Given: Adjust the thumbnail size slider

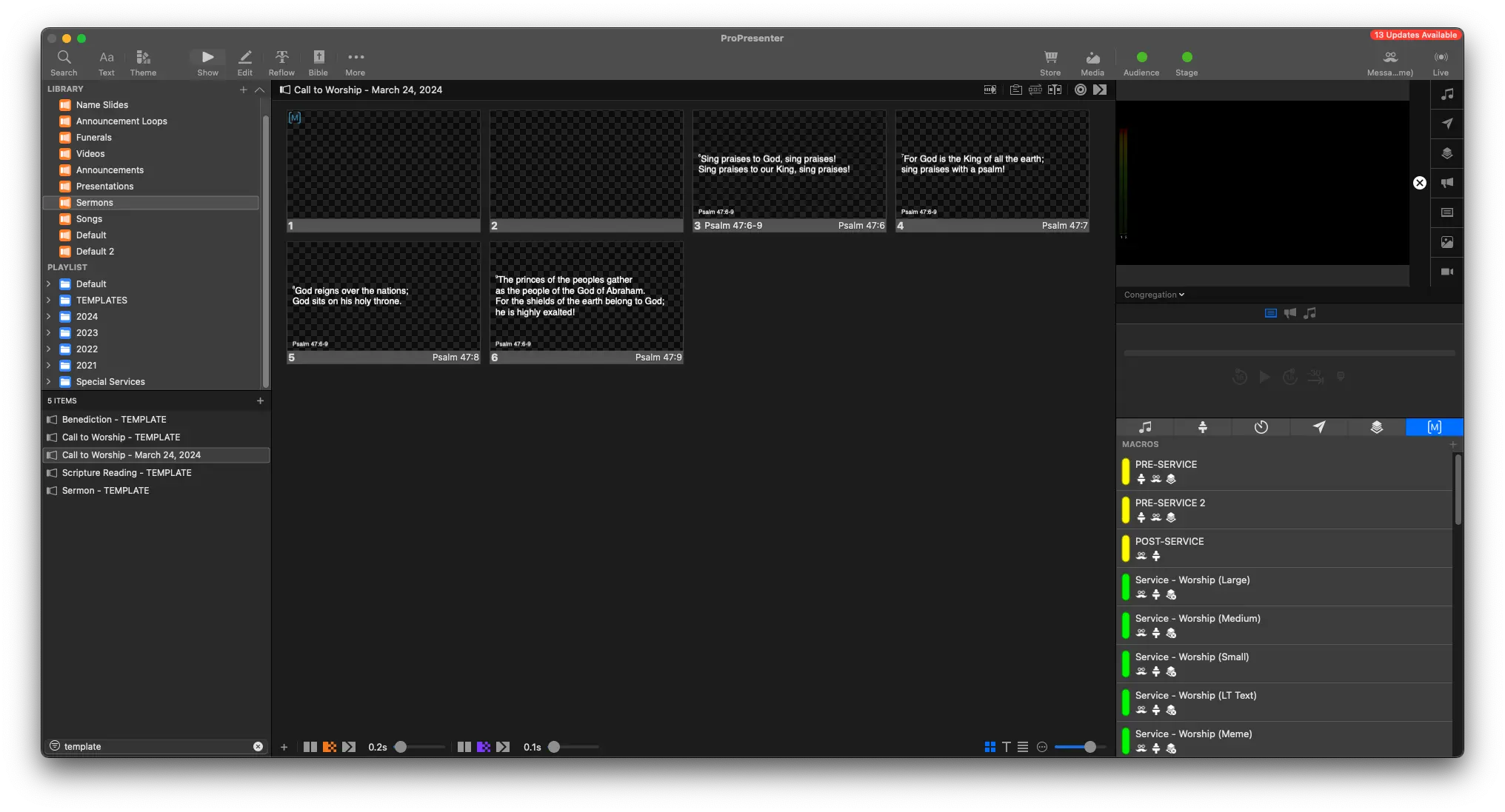Looking at the screenshot, I should (1089, 747).
